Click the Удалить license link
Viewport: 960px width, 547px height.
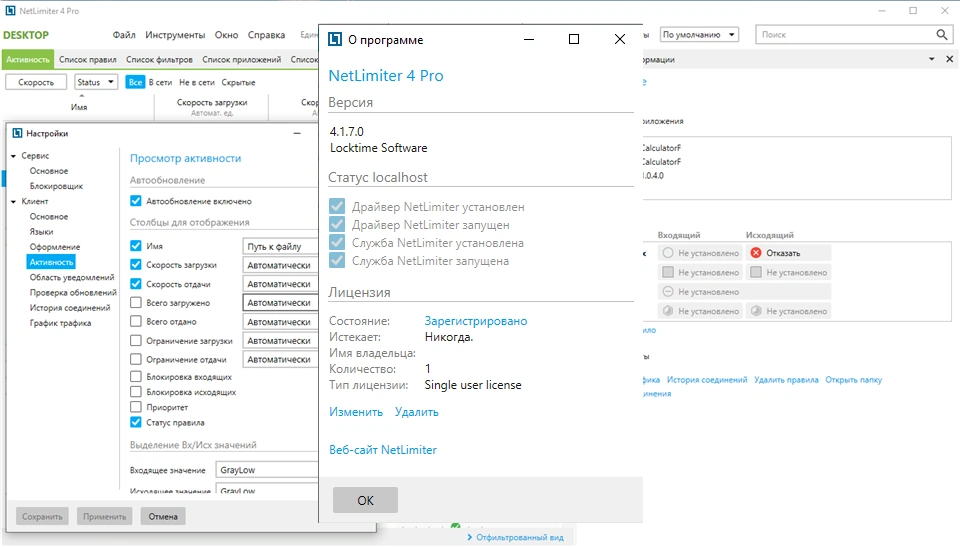coord(416,412)
